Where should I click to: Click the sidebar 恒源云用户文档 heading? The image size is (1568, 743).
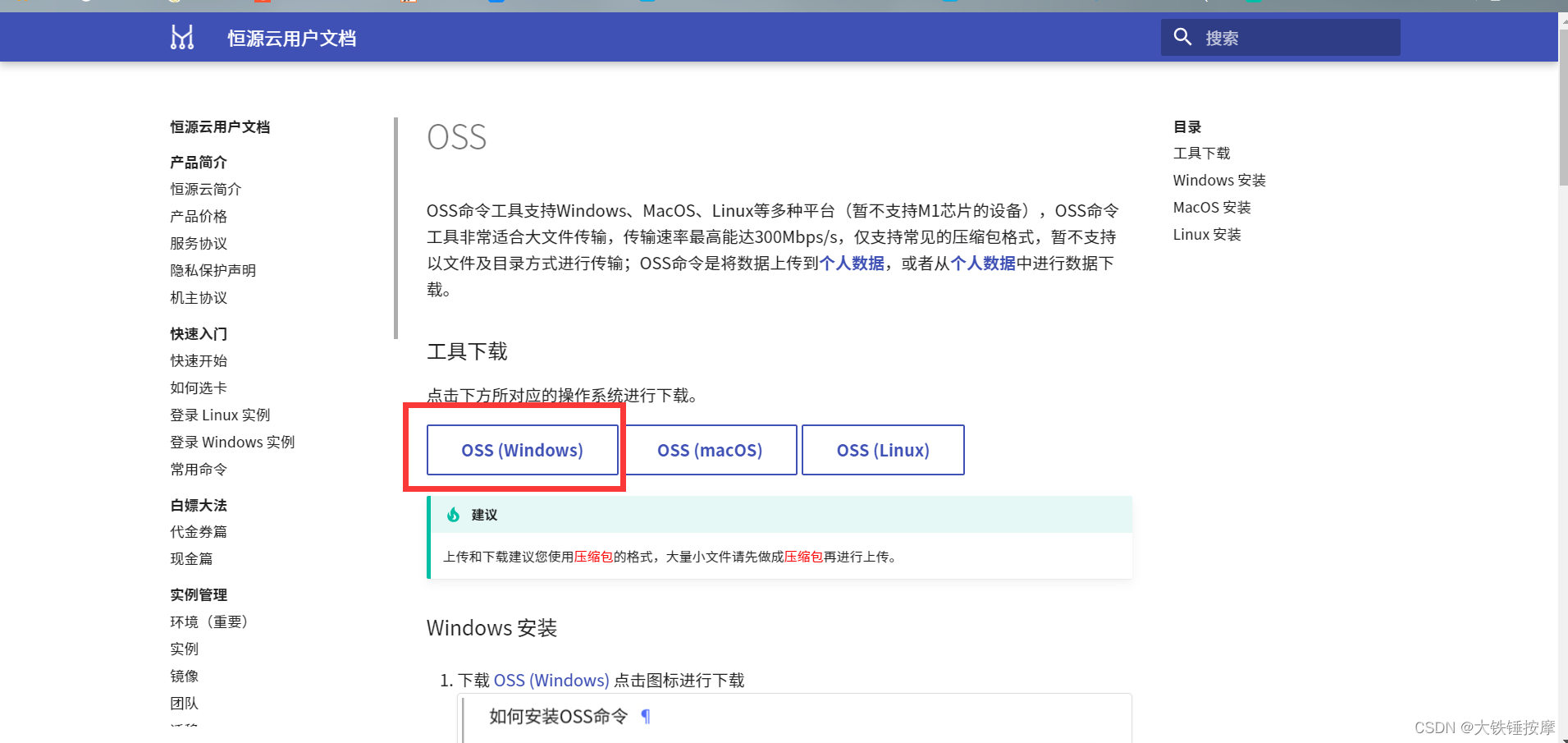click(220, 127)
